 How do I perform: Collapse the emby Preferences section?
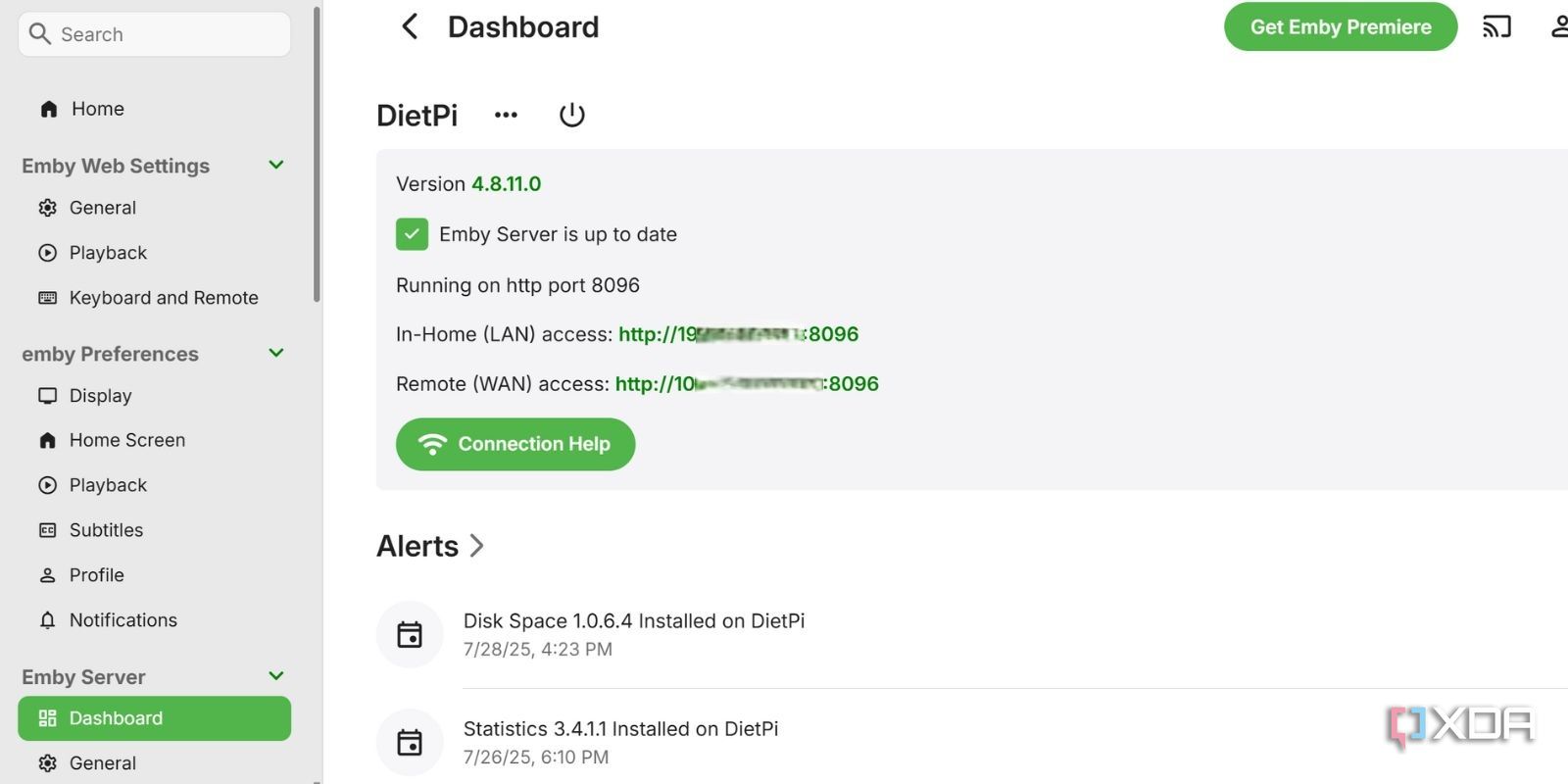click(x=276, y=353)
